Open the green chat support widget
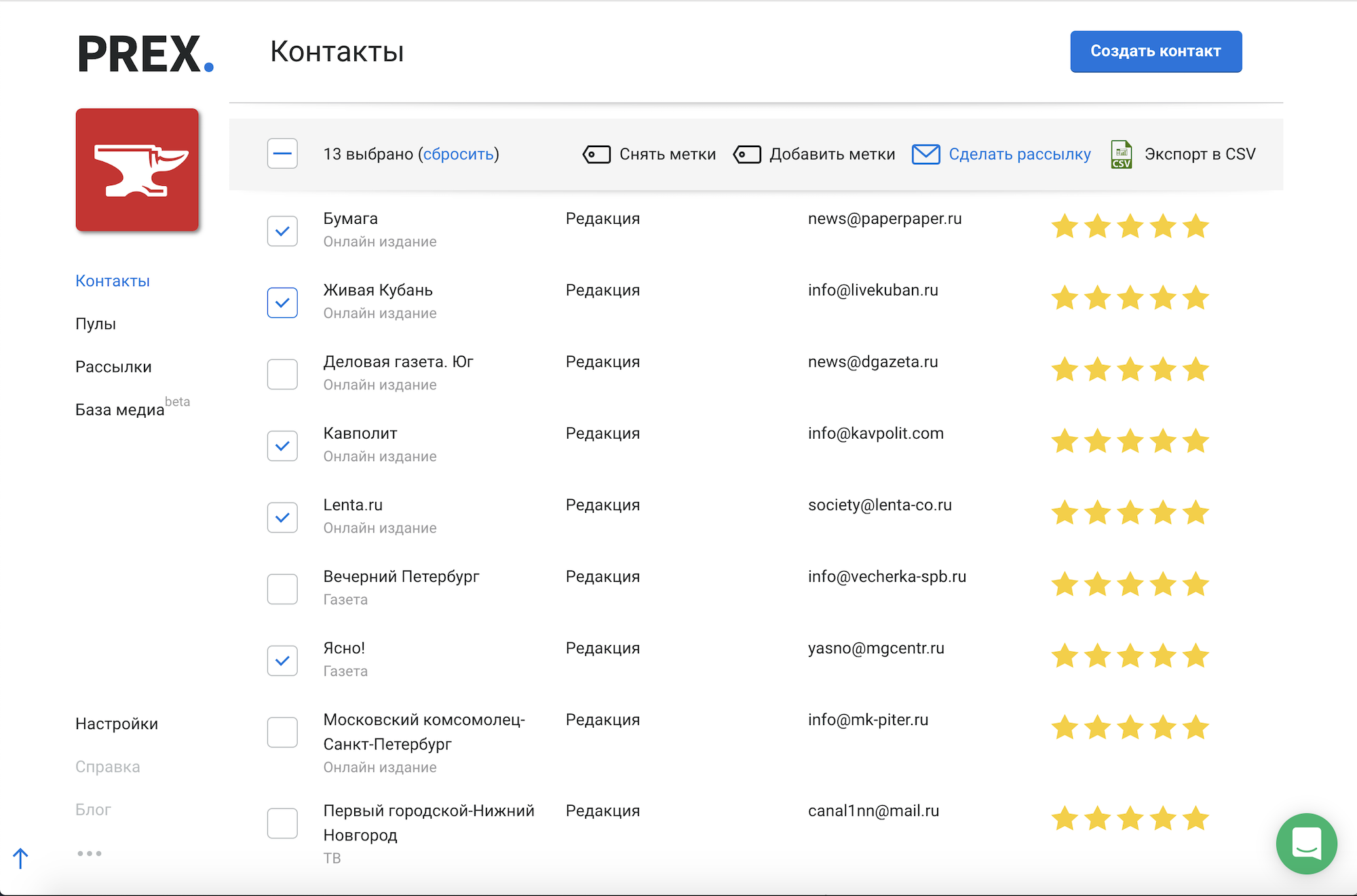The height and width of the screenshot is (896, 1357). tap(1306, 844)
